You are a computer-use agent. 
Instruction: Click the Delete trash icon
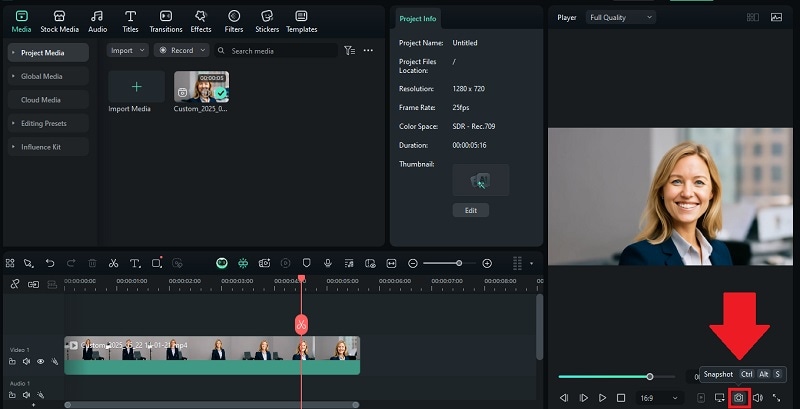pos(92,263)
